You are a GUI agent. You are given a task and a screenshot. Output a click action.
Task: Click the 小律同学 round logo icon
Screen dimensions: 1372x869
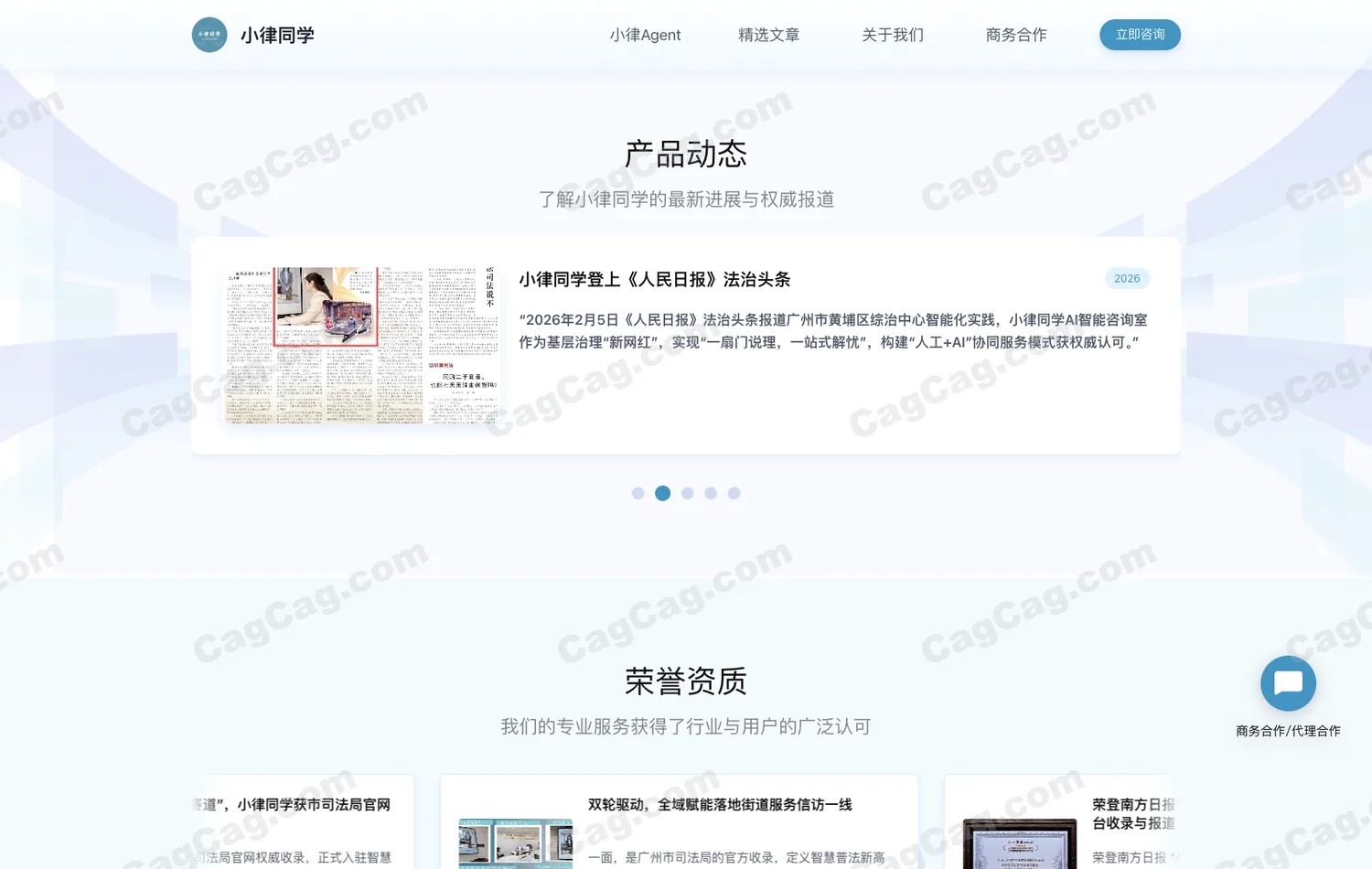click(209, 35)
